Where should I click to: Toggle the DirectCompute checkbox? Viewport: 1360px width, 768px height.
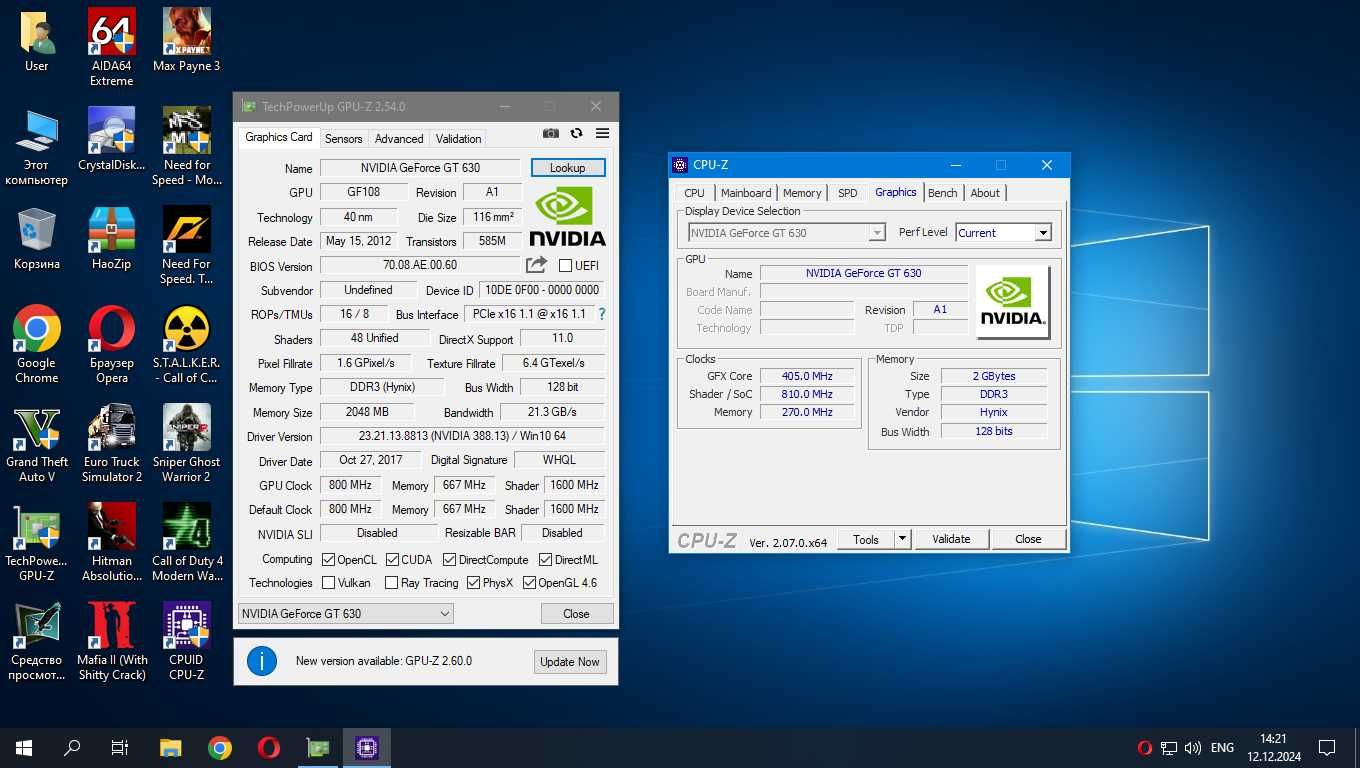click(449, 559)
